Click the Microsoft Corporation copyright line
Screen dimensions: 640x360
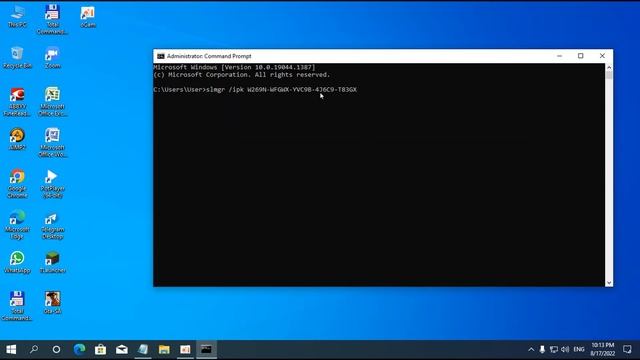pyautogui.click(x=242, y=75)
